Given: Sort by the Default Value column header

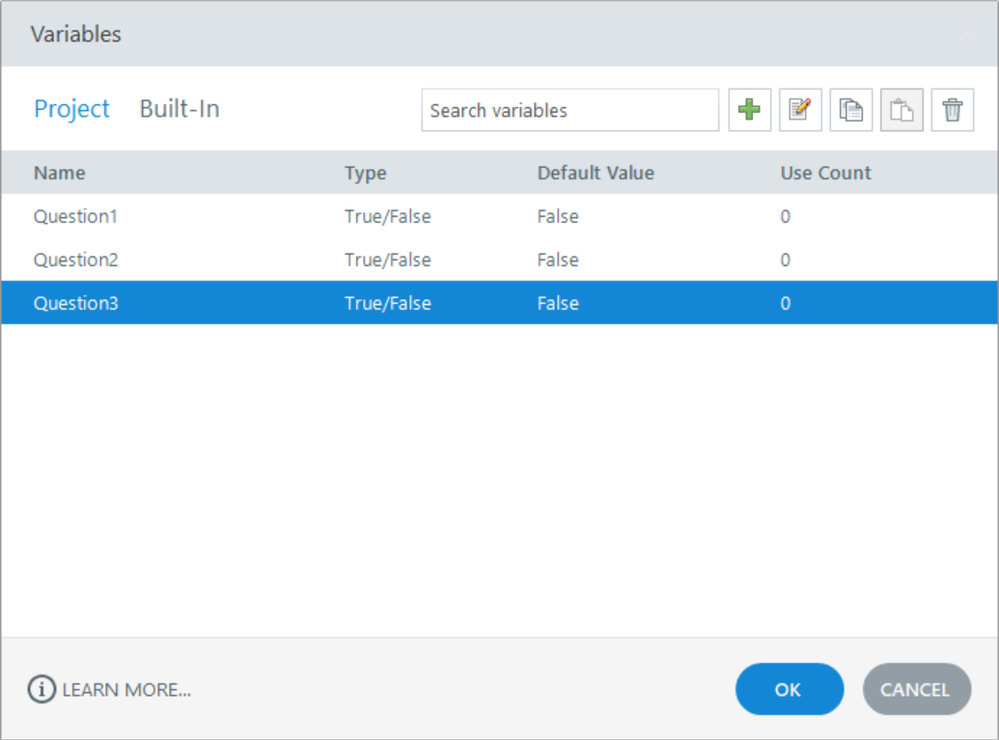Looking at the screenshot, I should coord(595,173).
